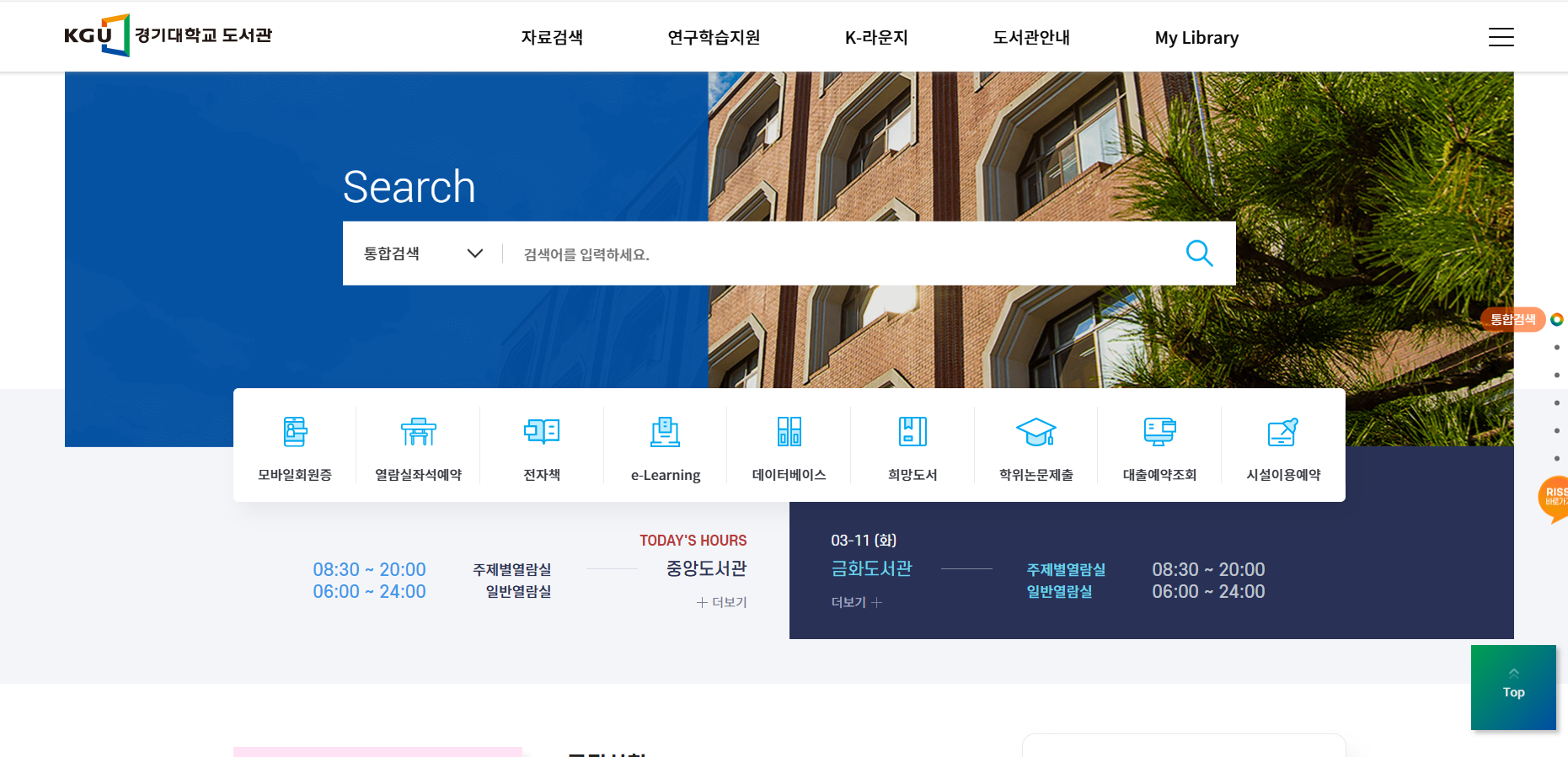Click the 03-11 (화) date text
The image size is (1568, 757).
pyautogui.click(x=864, y=541)
